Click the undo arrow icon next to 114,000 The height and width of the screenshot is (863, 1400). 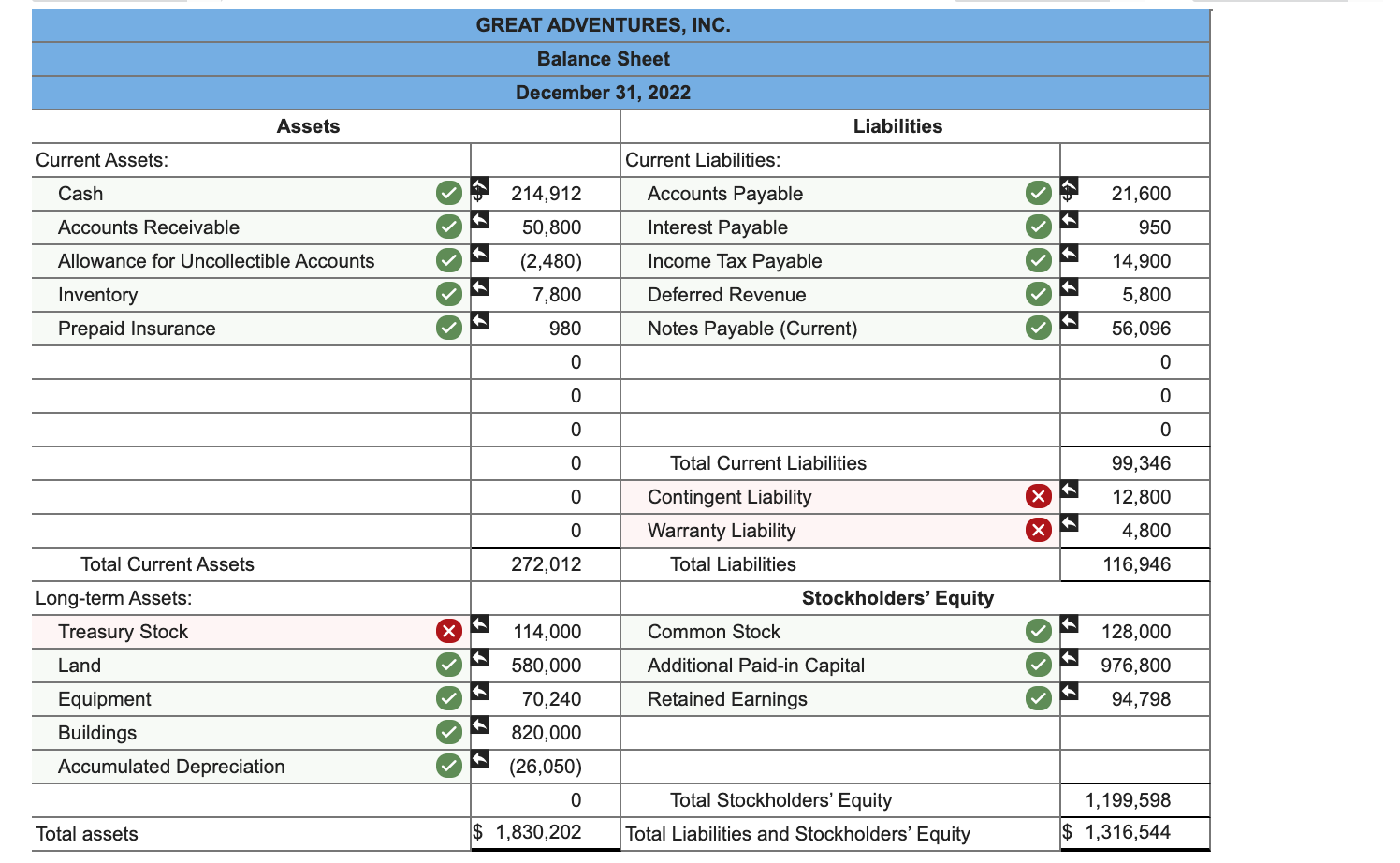[x=479, y=623]
